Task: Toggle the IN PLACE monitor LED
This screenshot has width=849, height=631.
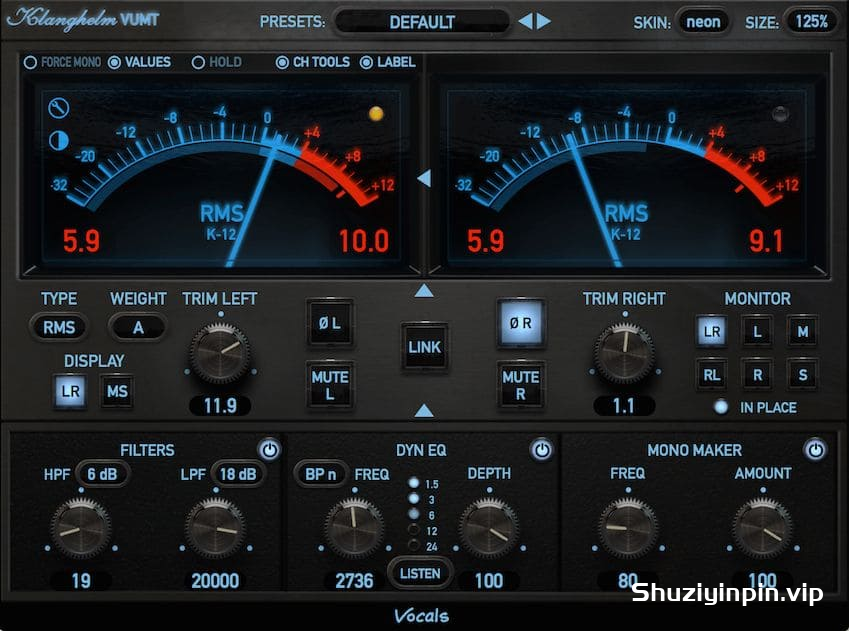Action: 721,407
